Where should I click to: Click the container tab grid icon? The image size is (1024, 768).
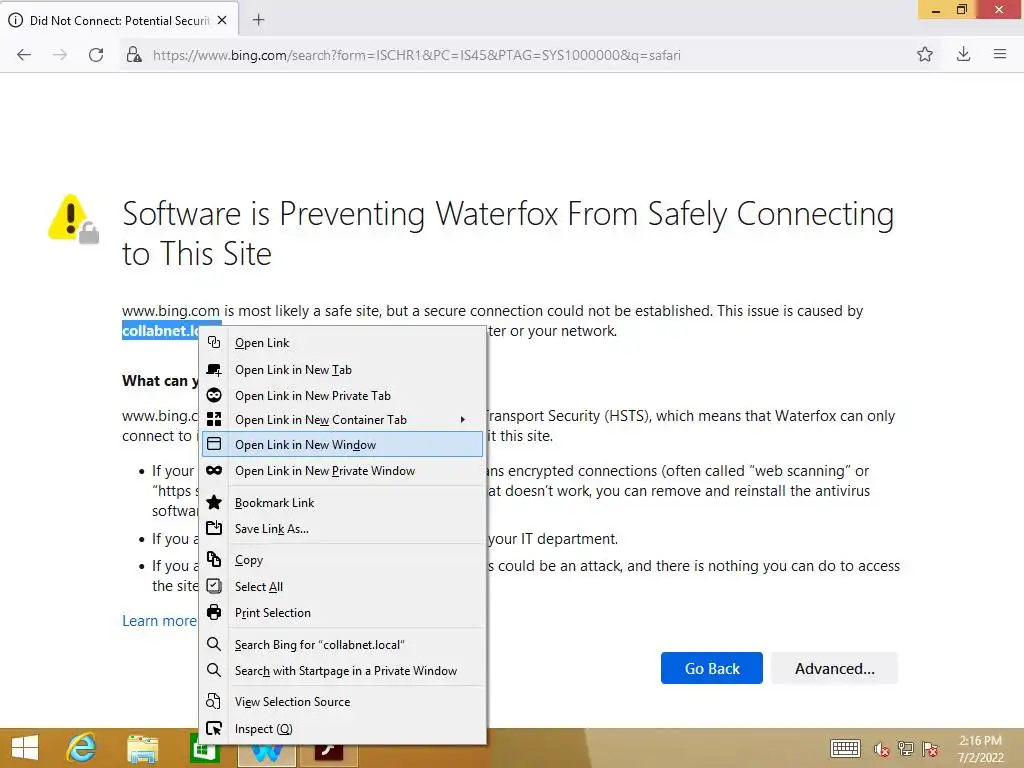pos(214,419)
